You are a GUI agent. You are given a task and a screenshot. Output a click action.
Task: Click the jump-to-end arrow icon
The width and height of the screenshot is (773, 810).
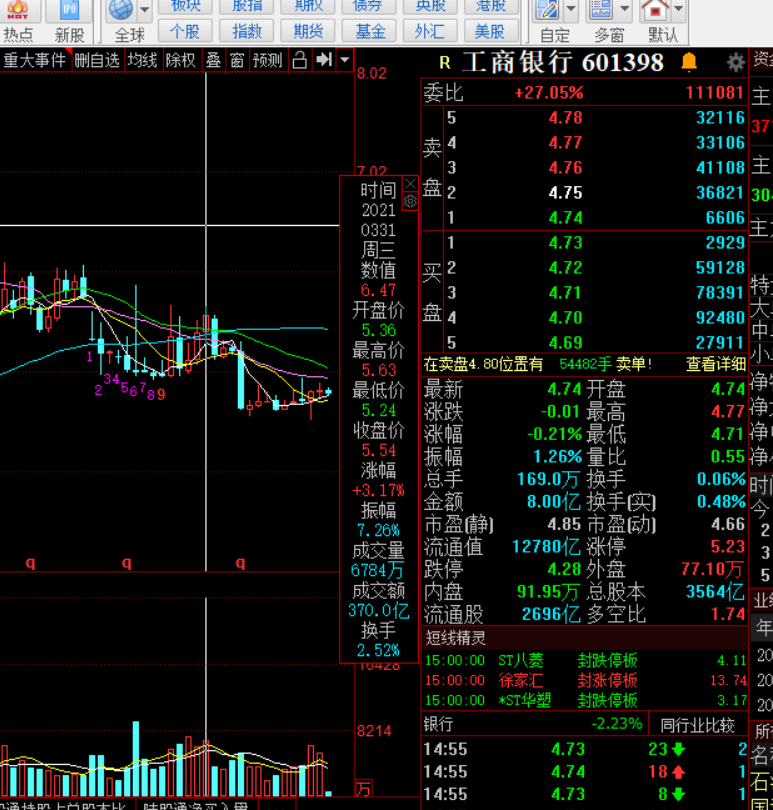323,60
